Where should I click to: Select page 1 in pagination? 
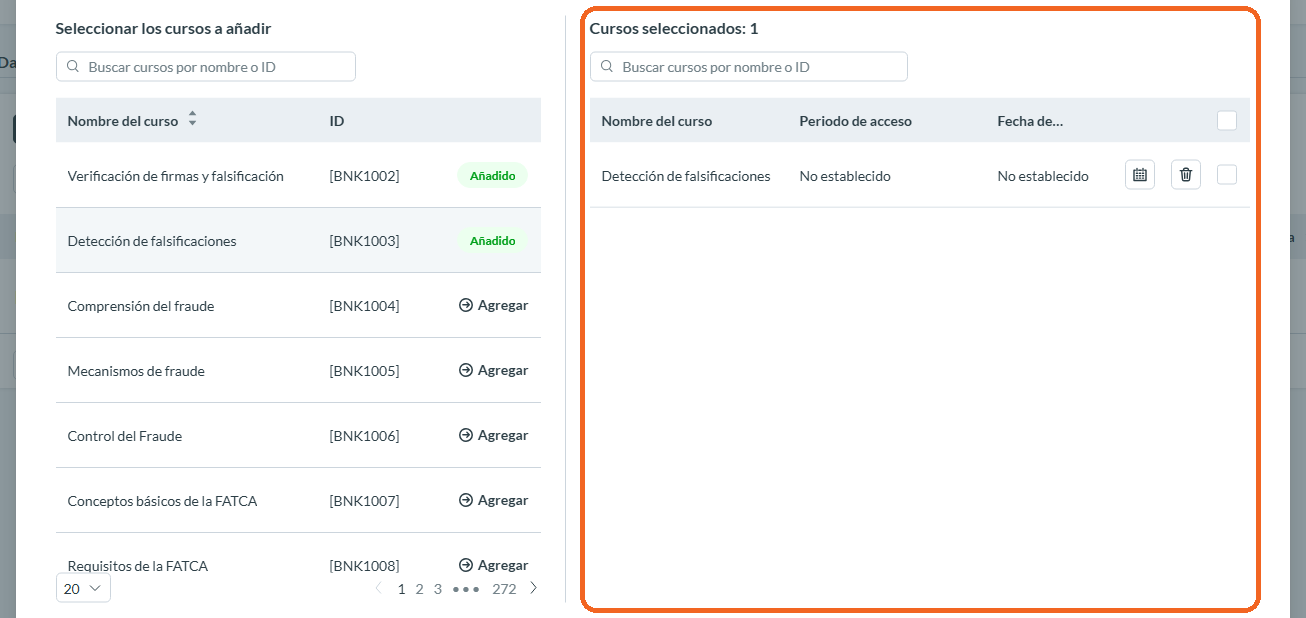(402, 589)
